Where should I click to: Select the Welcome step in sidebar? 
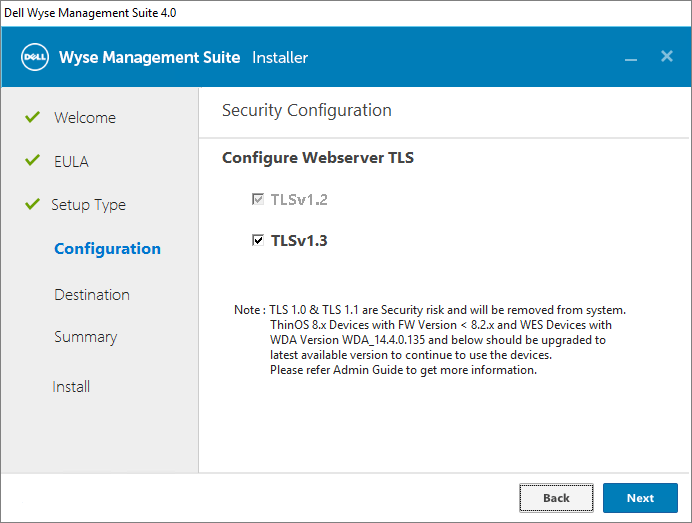(x=85, y=118)
